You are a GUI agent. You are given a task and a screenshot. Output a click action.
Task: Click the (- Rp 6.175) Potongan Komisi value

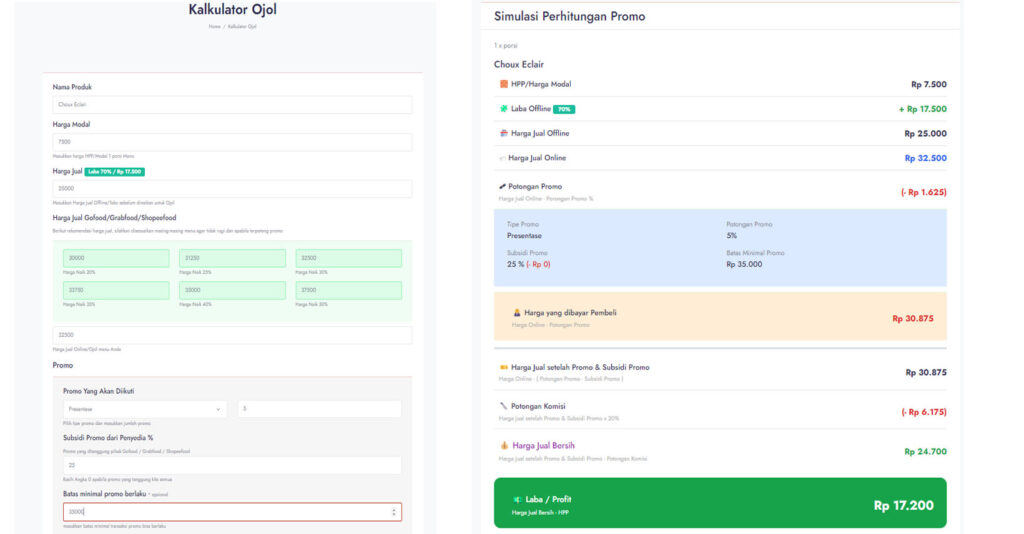[923, 412]
